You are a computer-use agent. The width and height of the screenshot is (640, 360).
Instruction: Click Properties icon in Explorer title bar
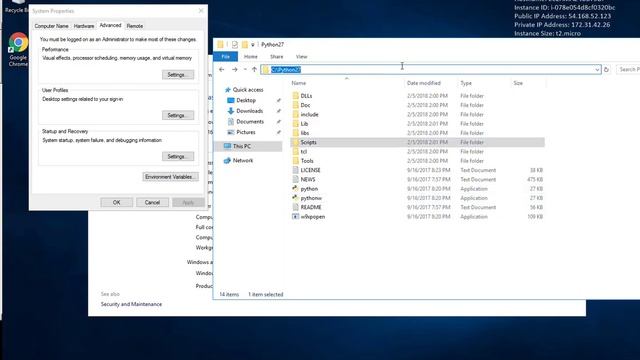(x=235, y=44)
